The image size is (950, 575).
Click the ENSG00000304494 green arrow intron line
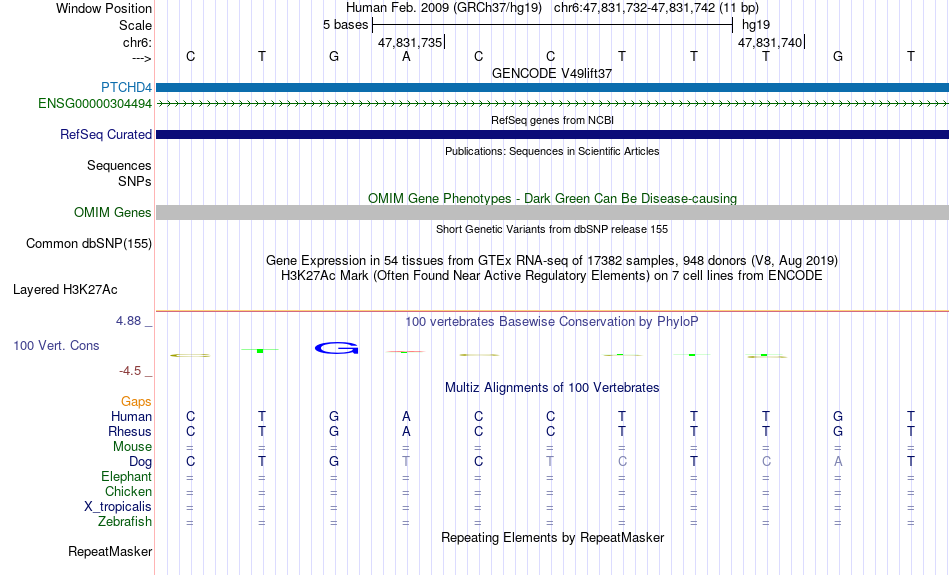(552, 104)
